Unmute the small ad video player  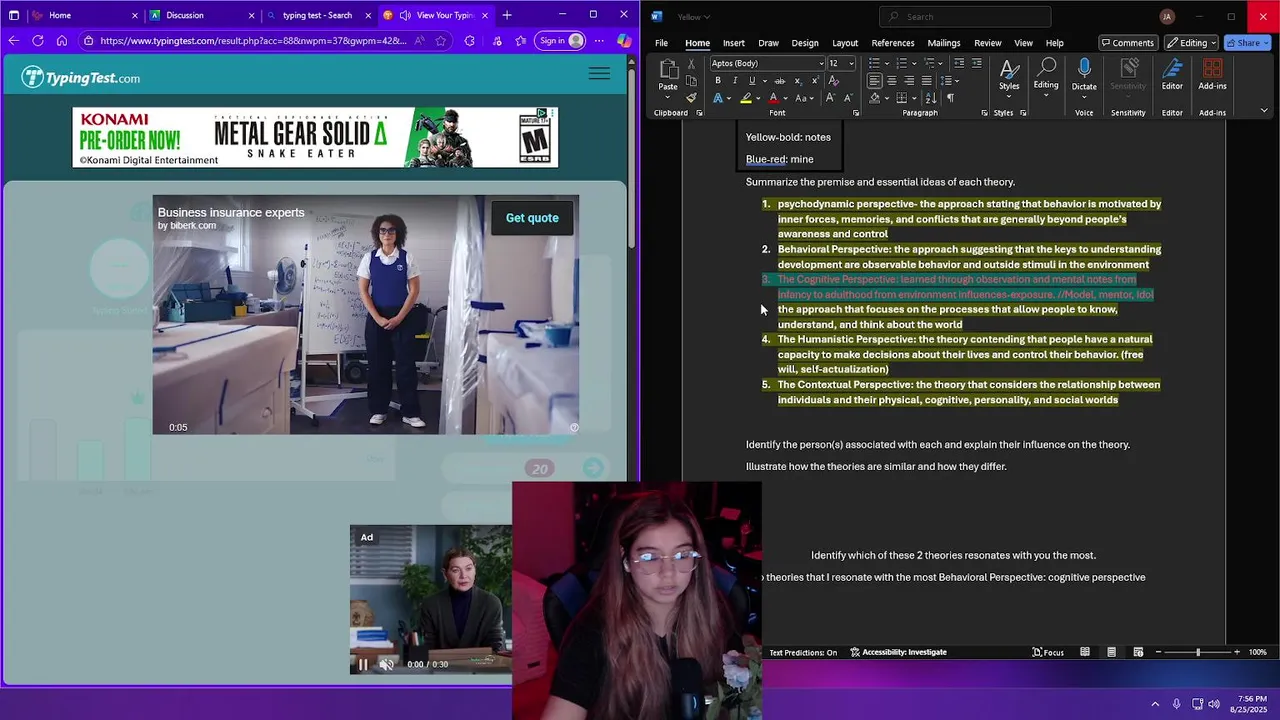point(386,664)
